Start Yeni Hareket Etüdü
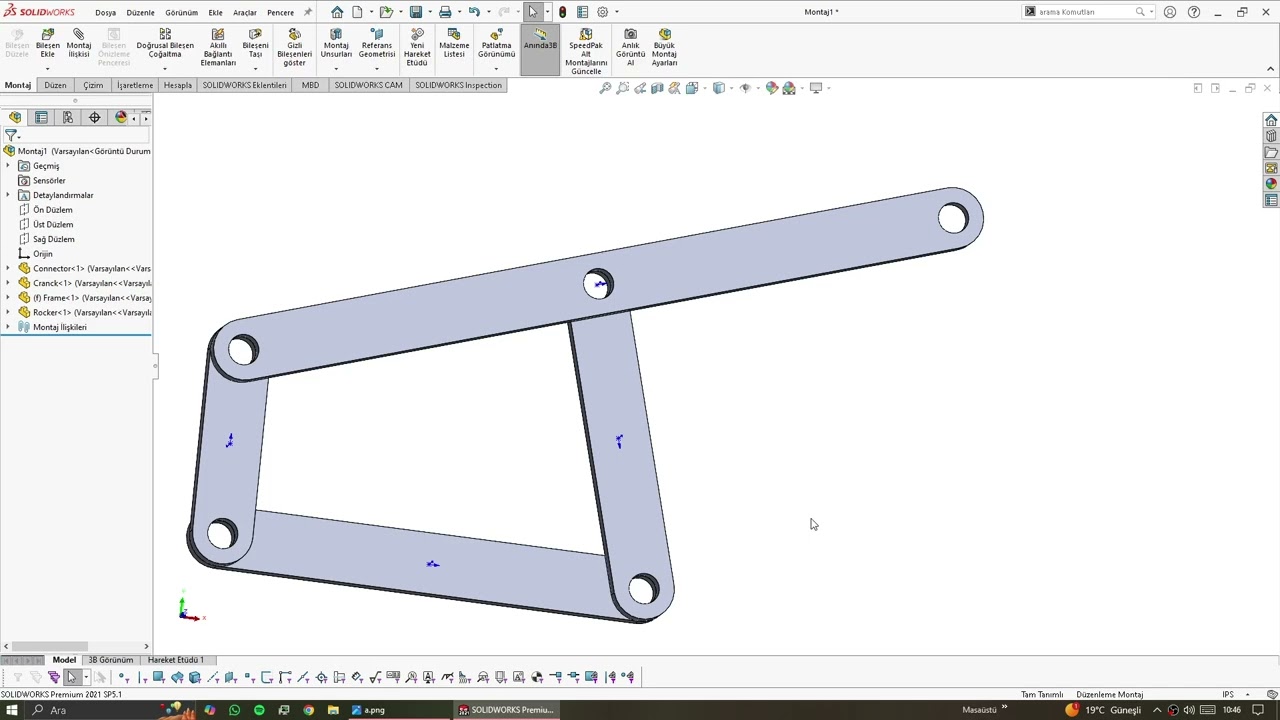1280x720 pixels. [417, 48]
